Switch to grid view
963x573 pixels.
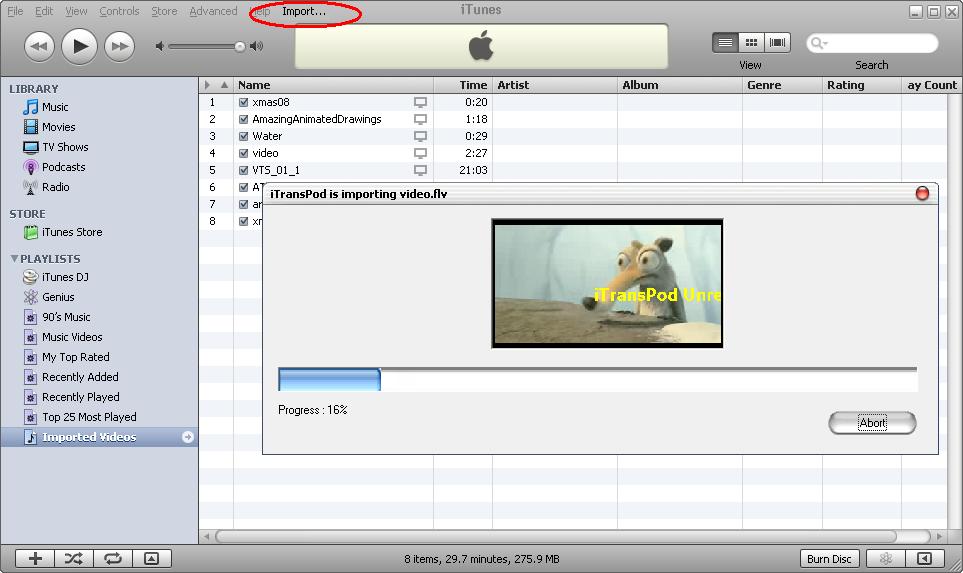click(x=751, y=42)
